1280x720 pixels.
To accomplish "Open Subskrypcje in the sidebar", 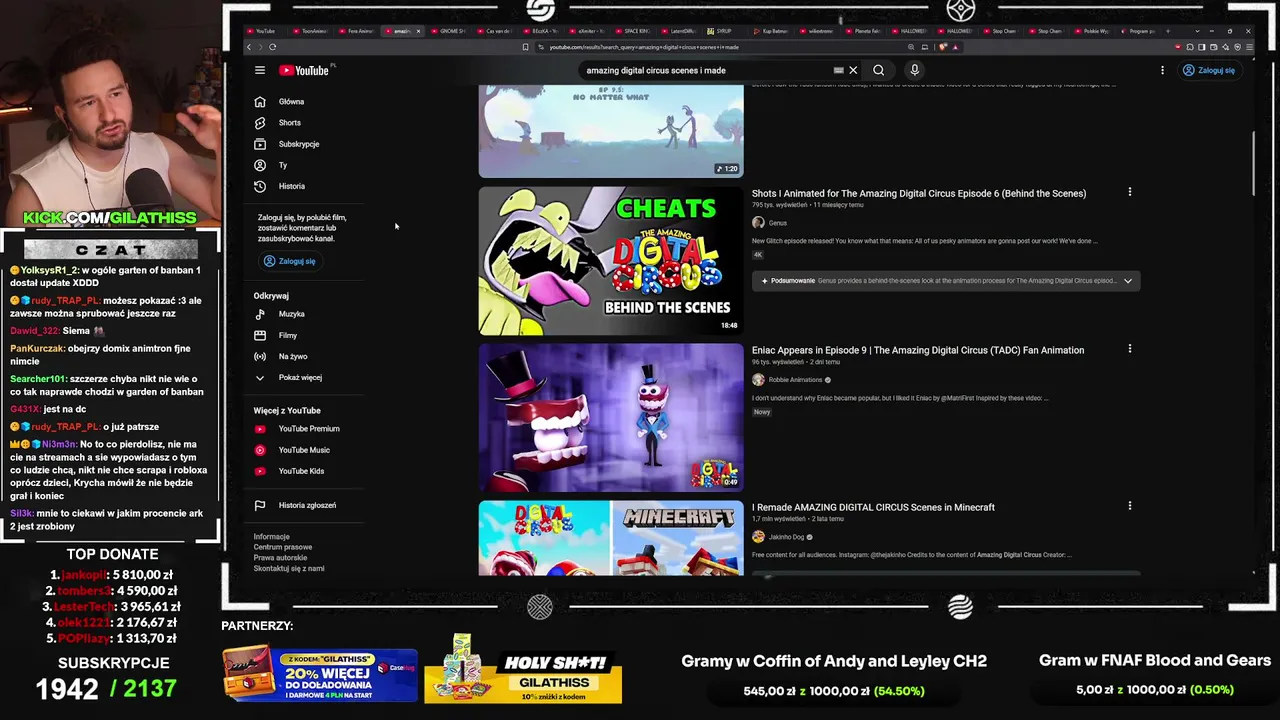I will (299, 144).
